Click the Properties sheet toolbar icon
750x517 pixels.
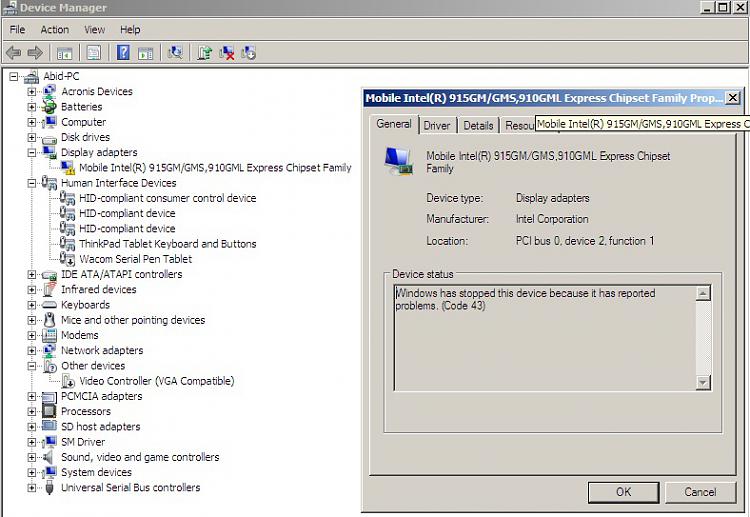coord(94,53)
